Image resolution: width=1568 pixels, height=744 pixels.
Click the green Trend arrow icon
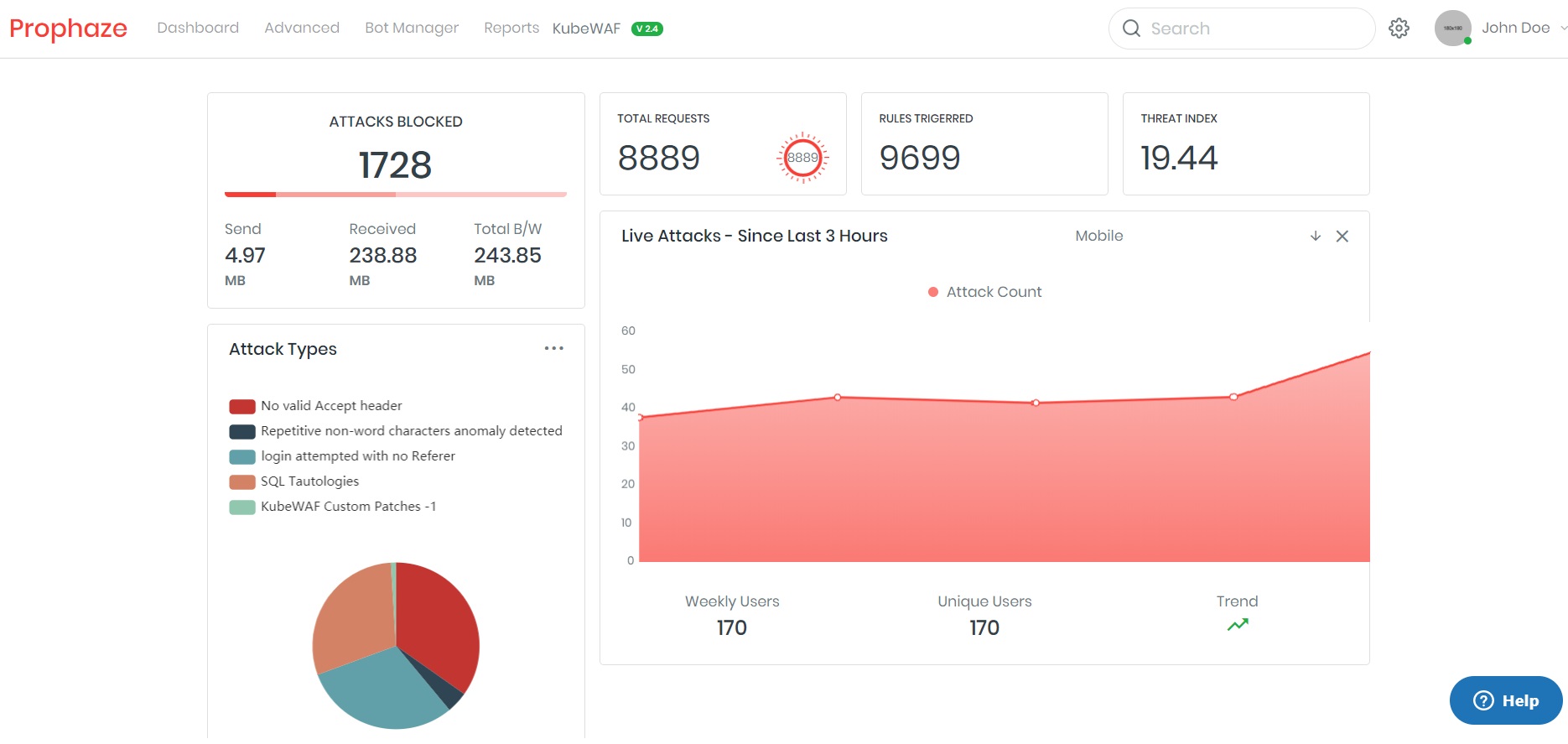(1238, 624)
